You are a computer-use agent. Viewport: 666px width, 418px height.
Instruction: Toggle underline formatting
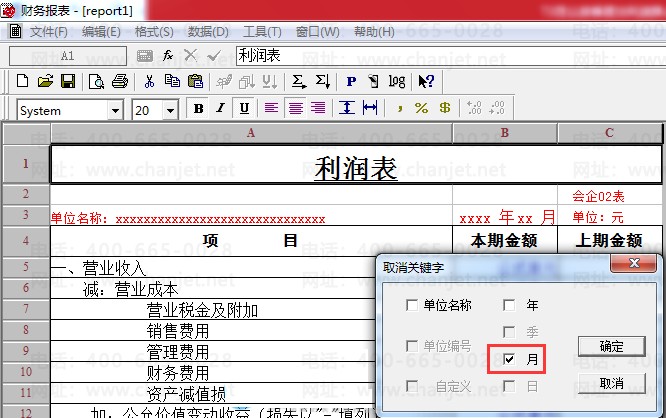click(x=244, y=108)
